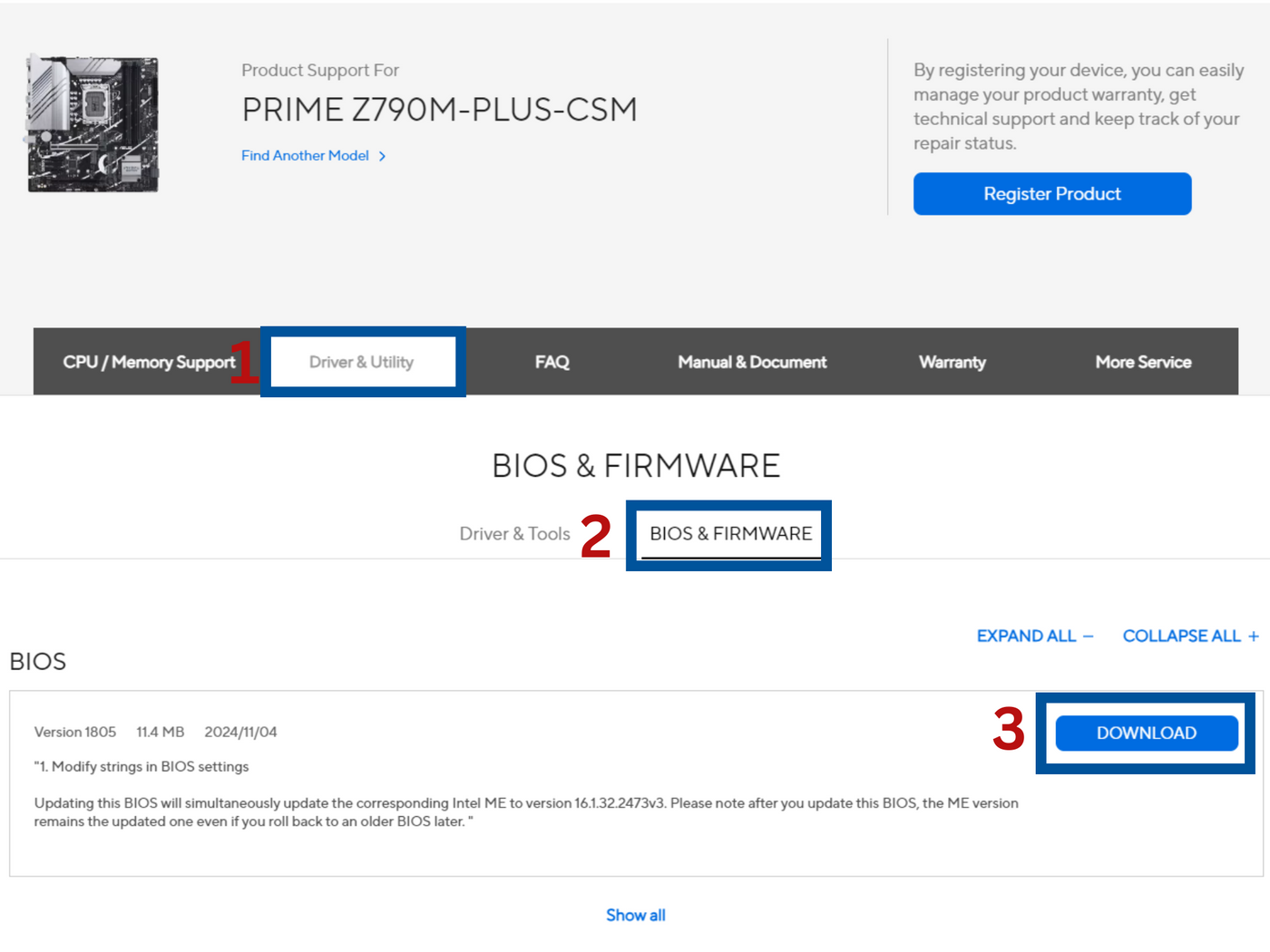This screenshot has height=952, width=1270.
Task: Collapse all BIOS entries
Action: [x=1181, y=636]
